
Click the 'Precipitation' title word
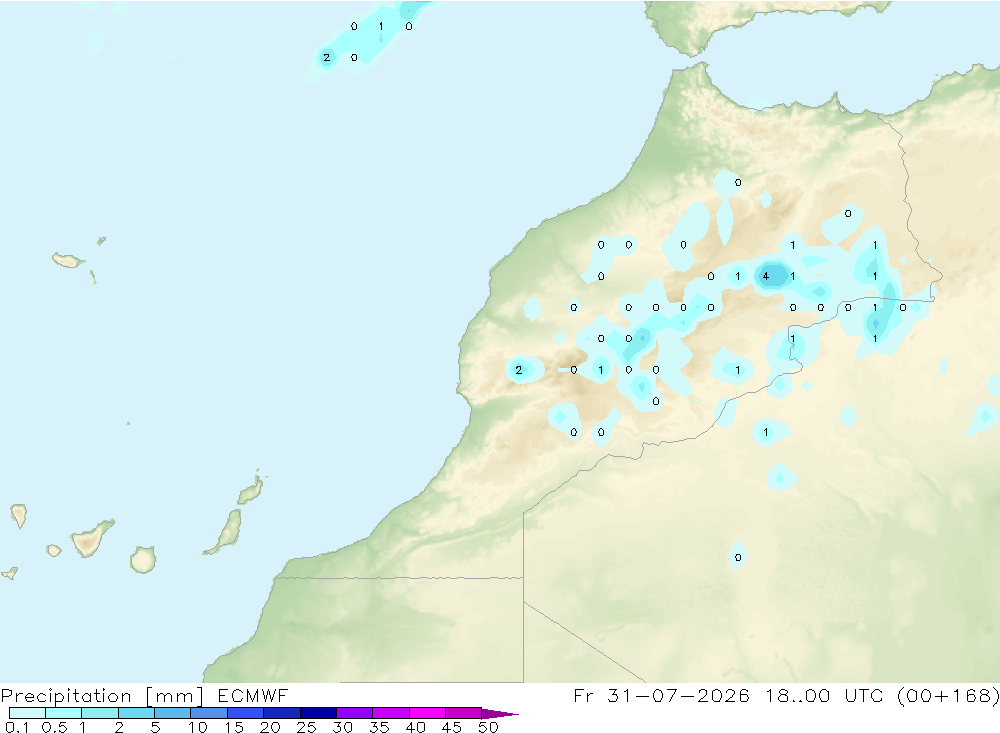click(x=66, y=696)
